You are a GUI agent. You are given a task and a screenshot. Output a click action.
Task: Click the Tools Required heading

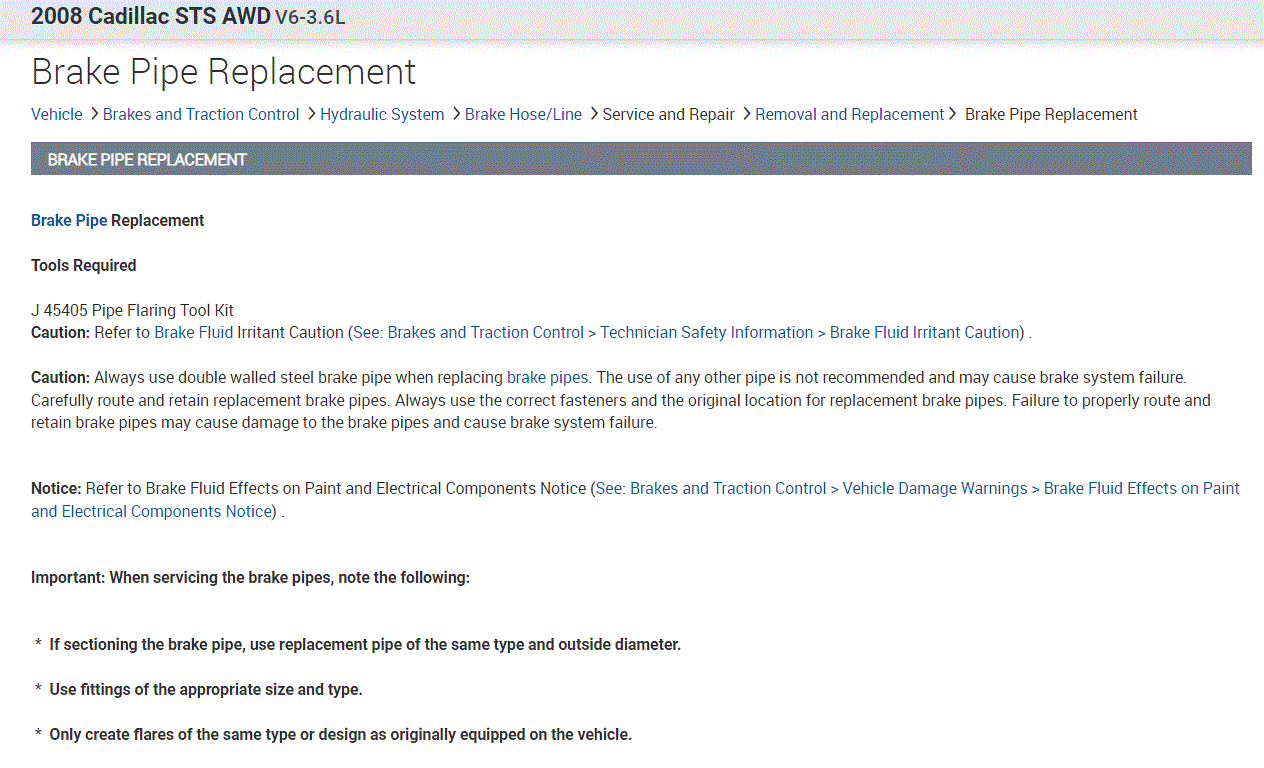click(x=84, y=265)
